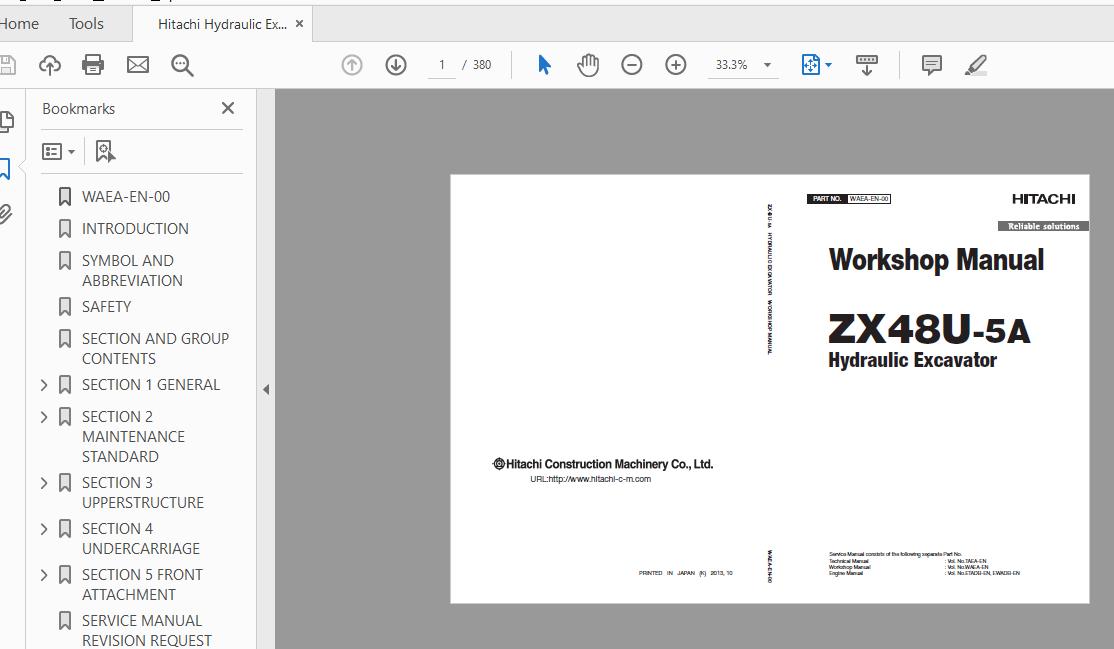Close the Hitachi Hydraulic document tab

click(x=300, y=23)
